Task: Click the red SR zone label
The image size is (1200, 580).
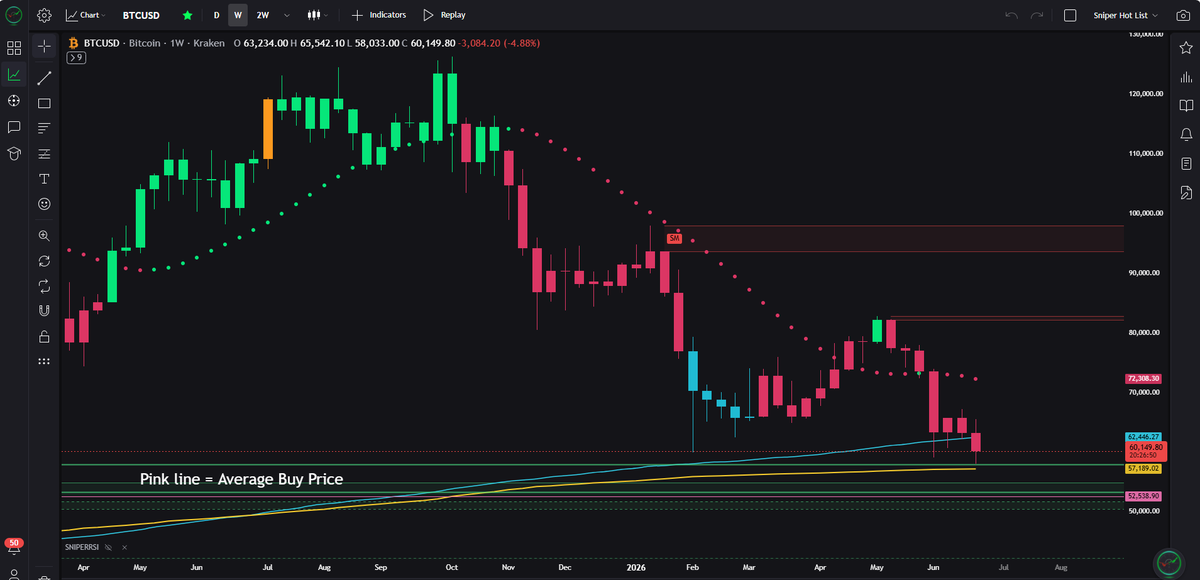Action: pos(674,239)
